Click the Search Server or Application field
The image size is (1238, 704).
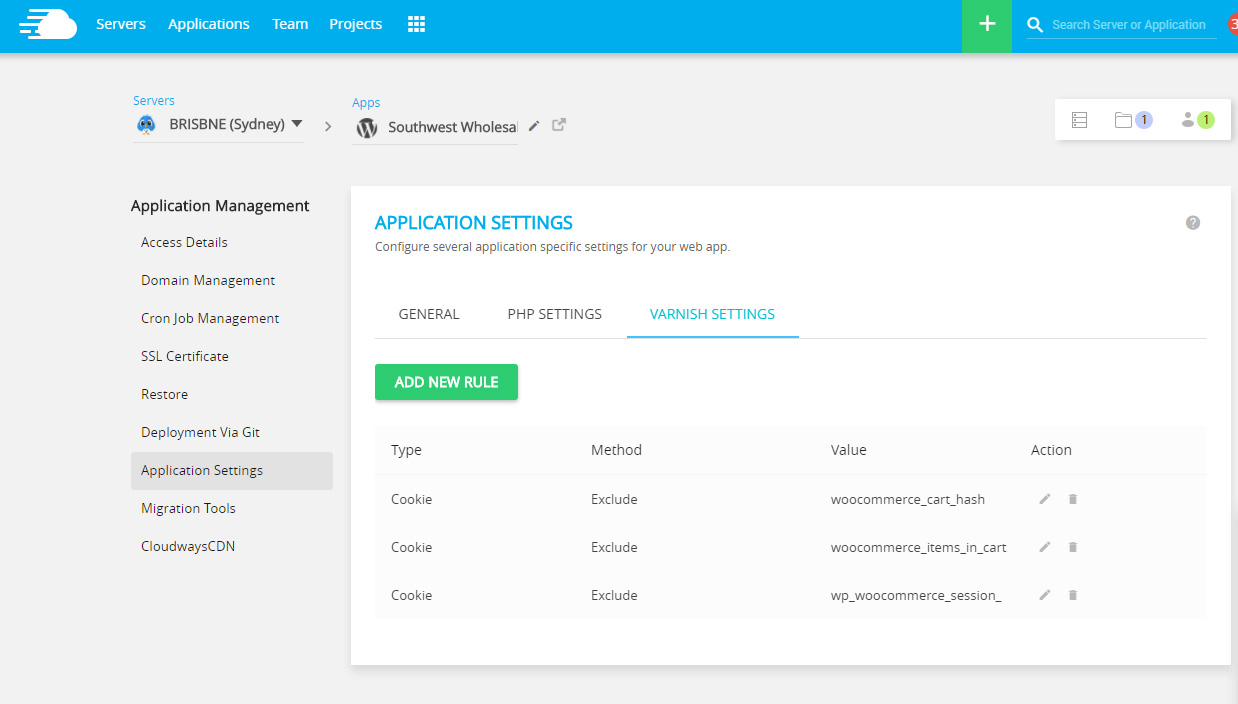(1133, 25)
